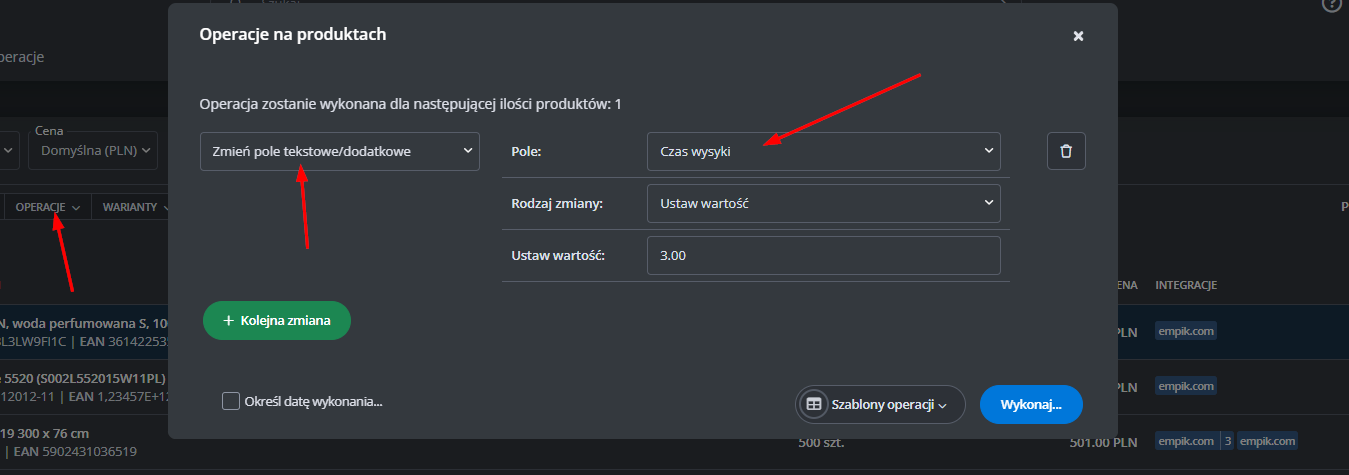This screenshot has height=475, width=1349.
Task: Click the plus icon in Kolejna zmiana
Action: tap(228, 320)
